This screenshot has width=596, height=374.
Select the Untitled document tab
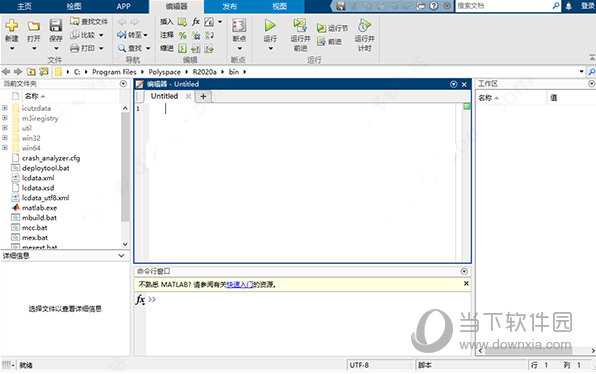[165, 96]
